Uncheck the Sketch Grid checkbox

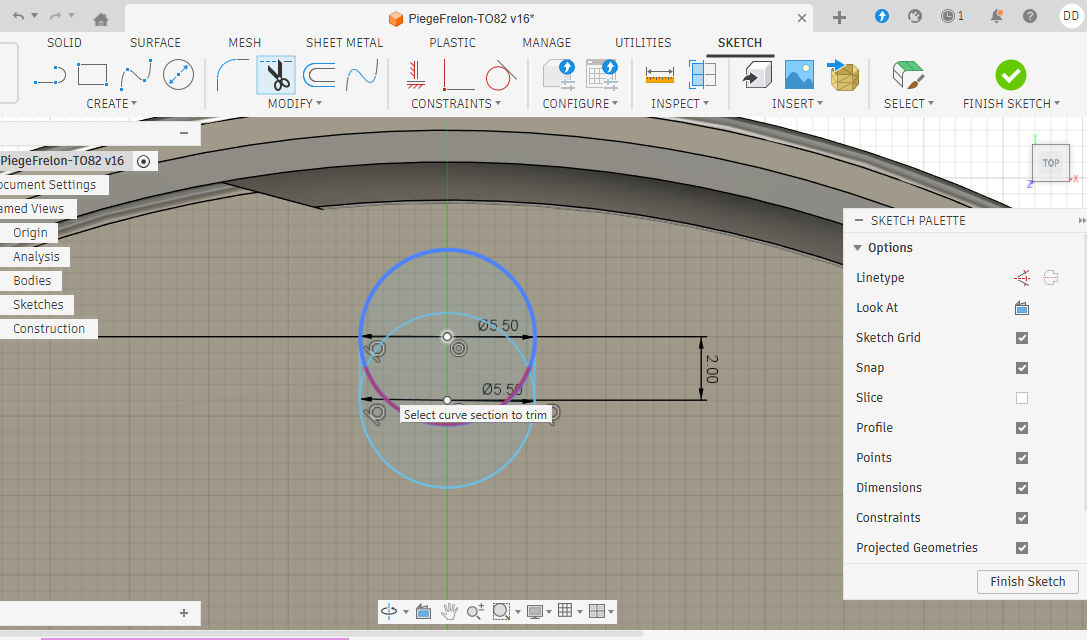tap(1022, 338)
